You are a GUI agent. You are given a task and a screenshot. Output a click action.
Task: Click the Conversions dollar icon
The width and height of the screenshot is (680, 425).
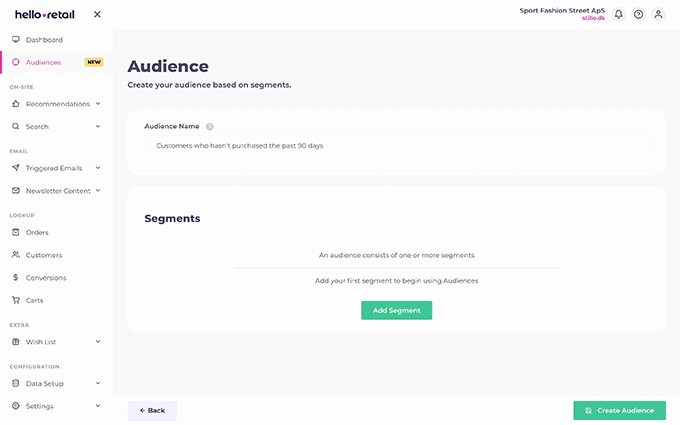[16, 277]
